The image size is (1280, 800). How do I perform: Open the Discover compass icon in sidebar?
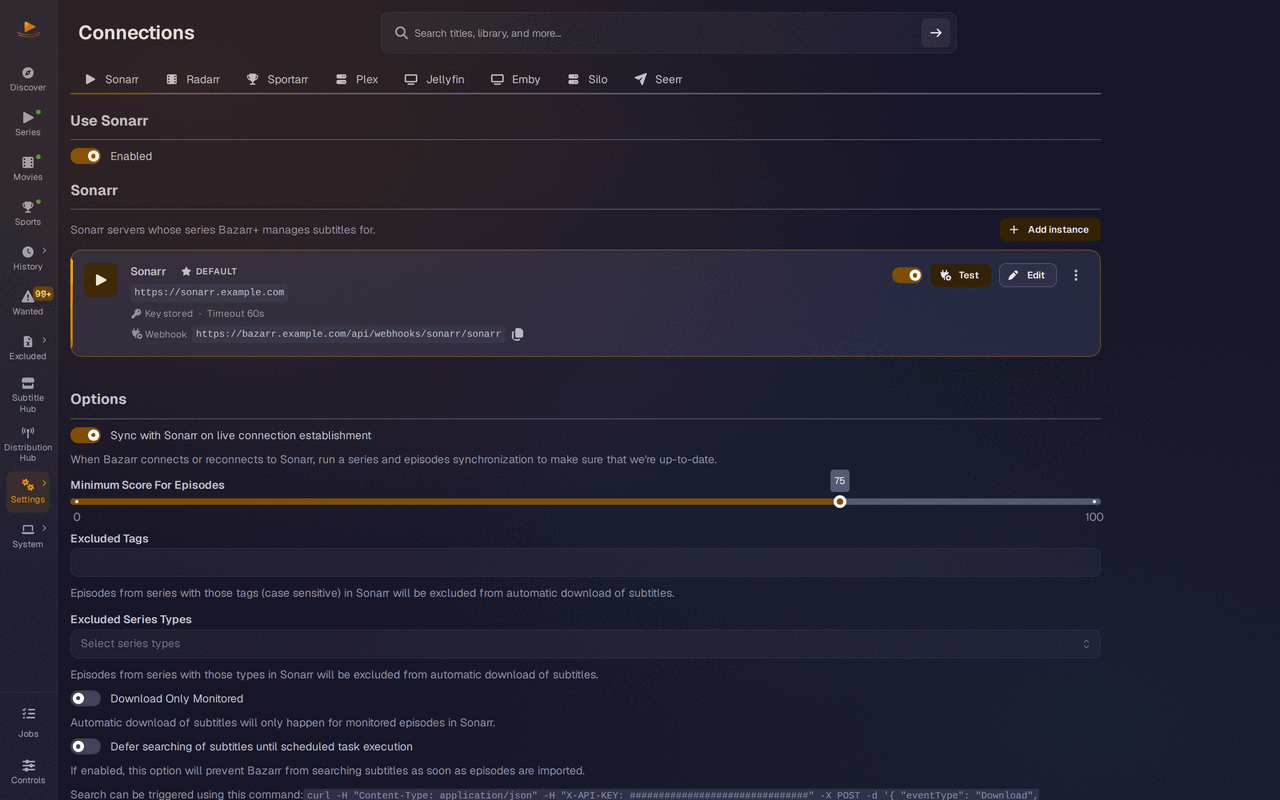pyautogui.click(x=28, y=73)
